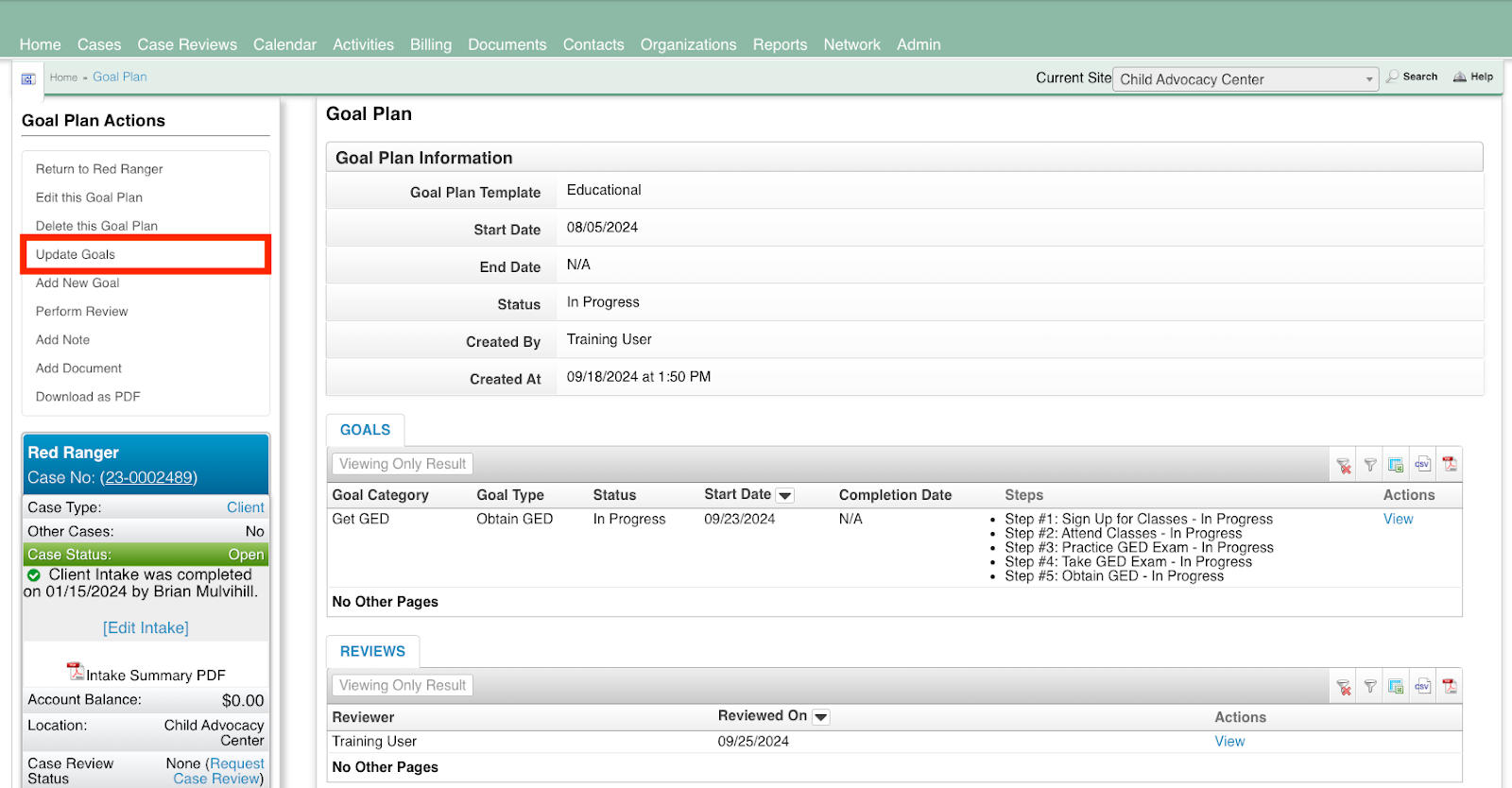
Task: Export the Reviews table as CSV
Action: 1422,686
